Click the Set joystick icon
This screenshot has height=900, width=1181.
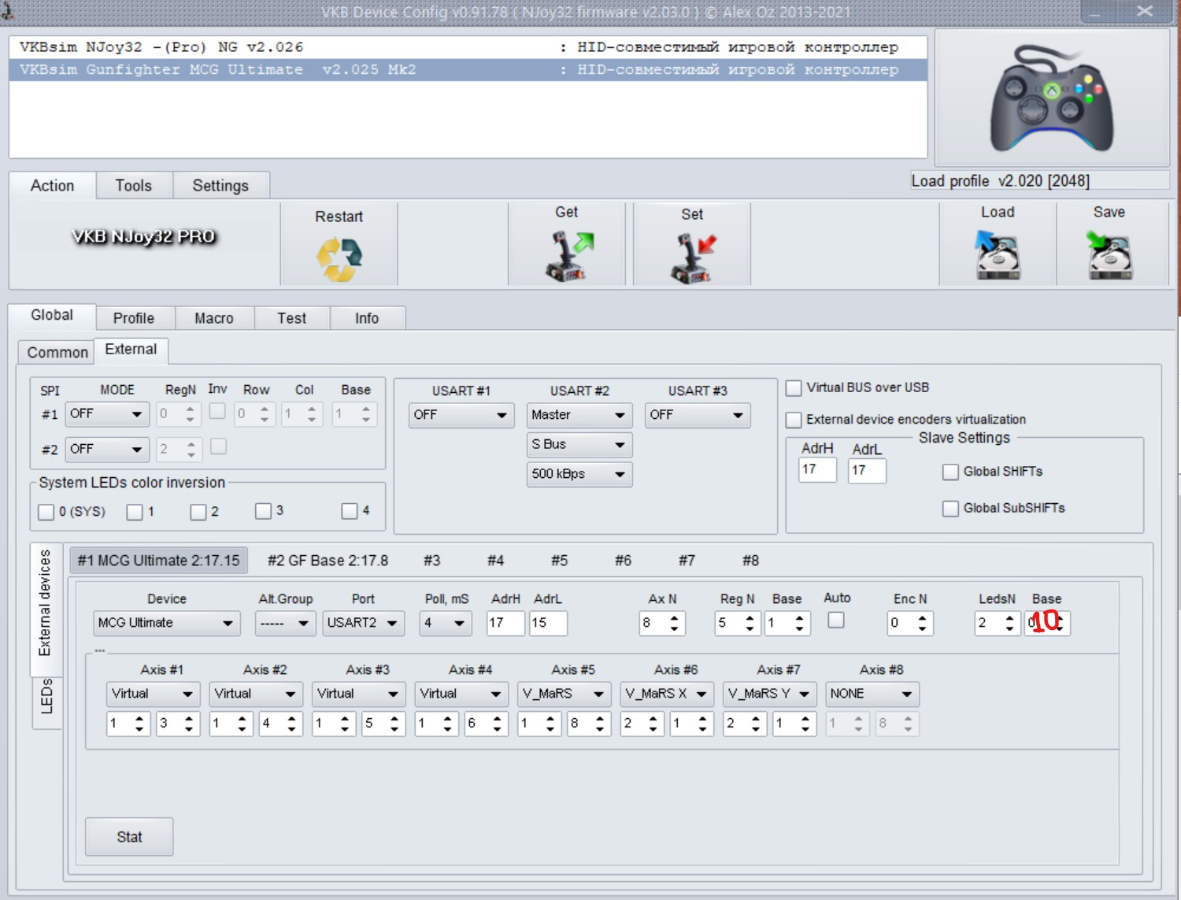tap(692, 258)
